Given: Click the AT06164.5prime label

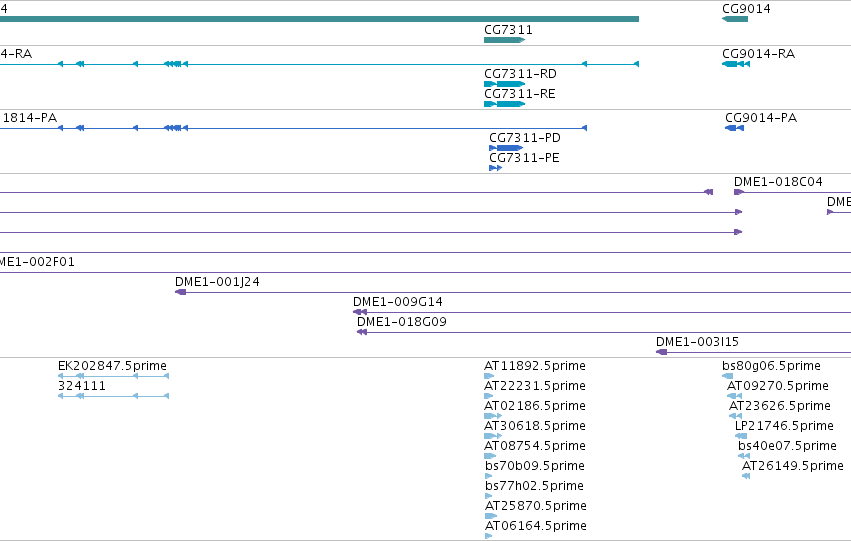Looking at the screenshot, I should (x=535, y=526).
